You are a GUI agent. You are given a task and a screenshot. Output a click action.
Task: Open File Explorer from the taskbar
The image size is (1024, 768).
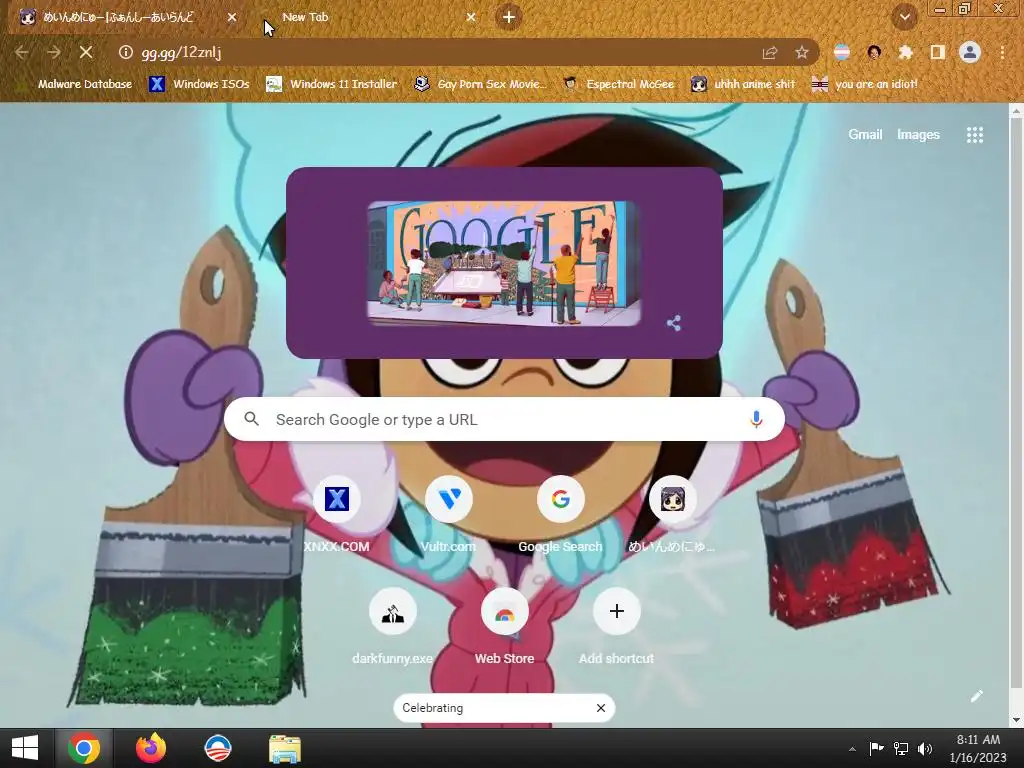285,748
